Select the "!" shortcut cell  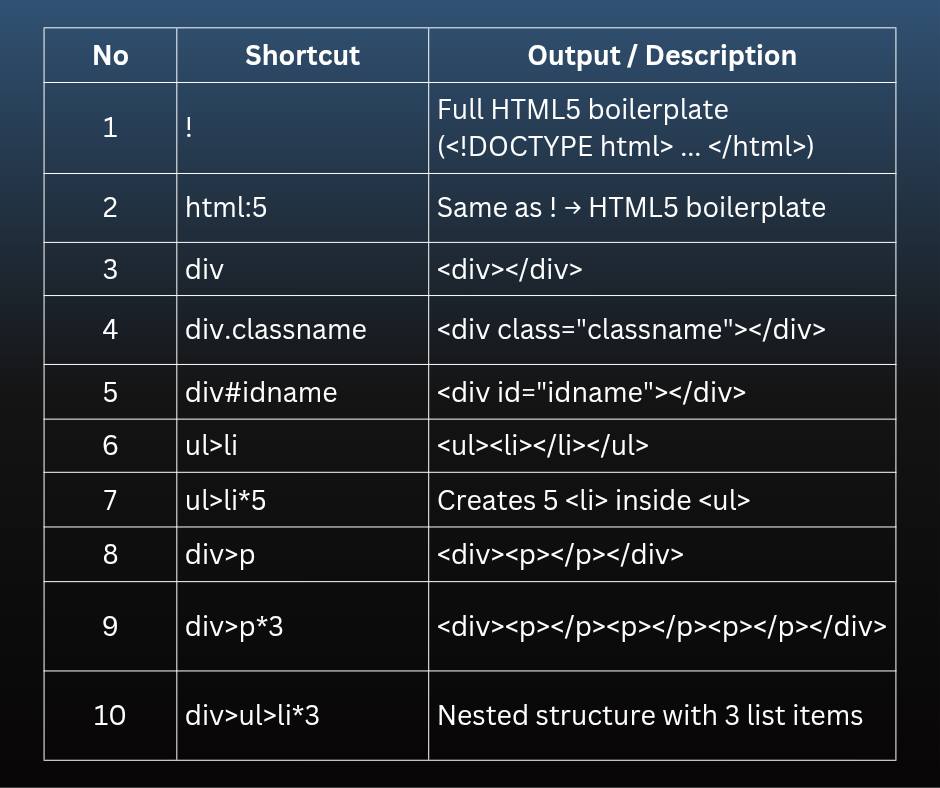tap(302, 128)
